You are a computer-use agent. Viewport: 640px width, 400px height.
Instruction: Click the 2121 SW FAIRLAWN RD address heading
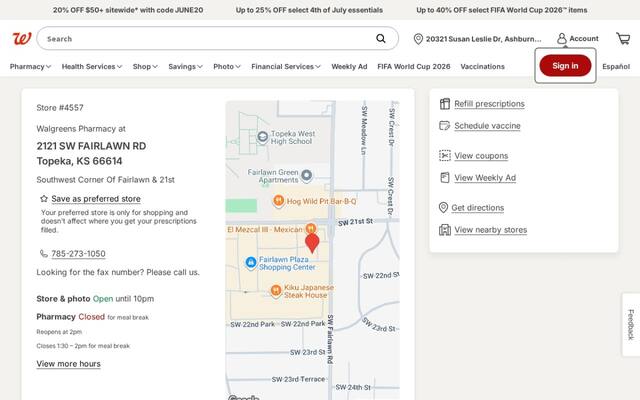coord(91,146)
